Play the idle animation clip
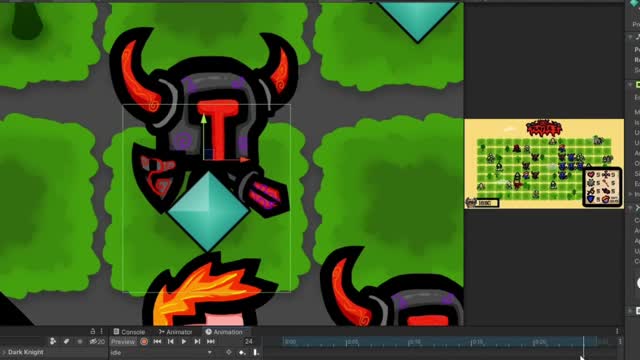The width and height of the screenshot is (640, 360). coord(184,341)
